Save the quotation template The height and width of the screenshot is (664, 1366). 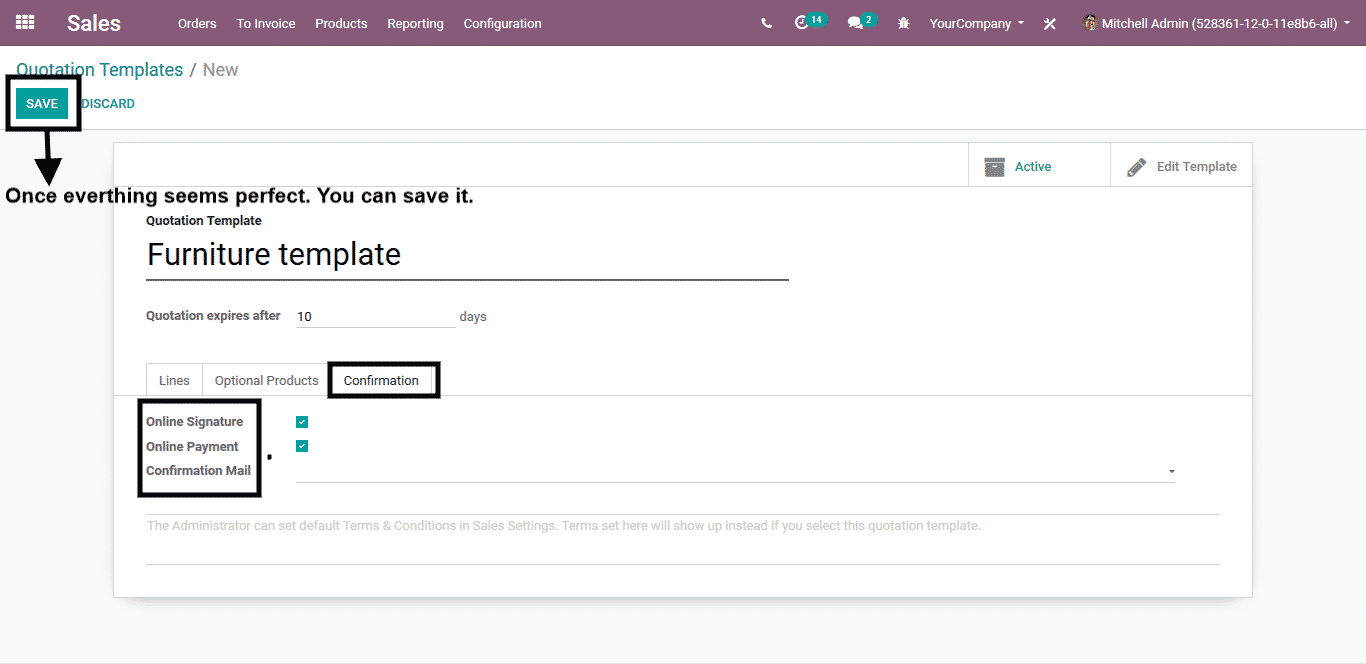pyautogui.click(x=42, y=104)
